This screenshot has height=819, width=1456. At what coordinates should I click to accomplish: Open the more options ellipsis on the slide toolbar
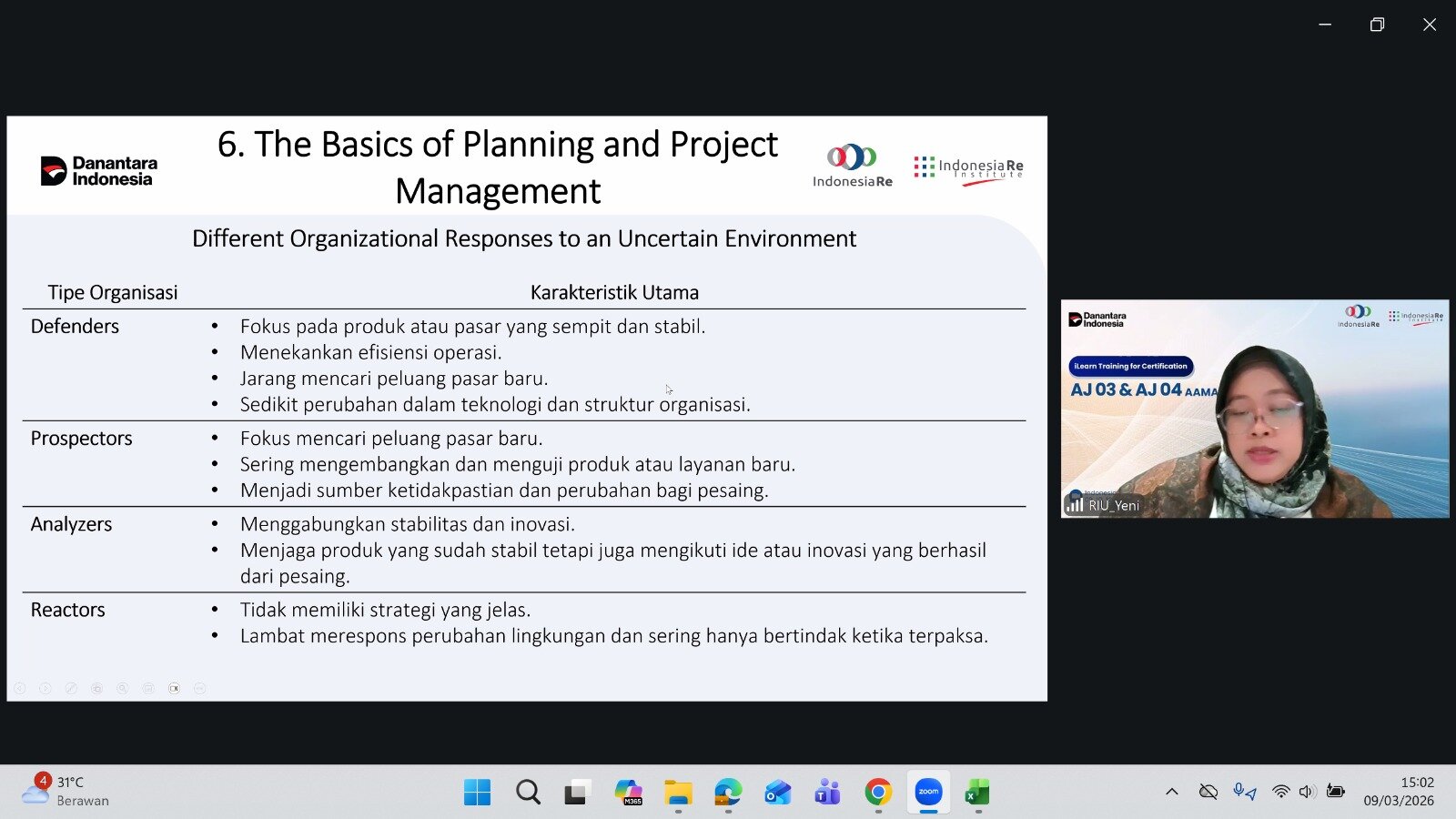tap(200, 689)
